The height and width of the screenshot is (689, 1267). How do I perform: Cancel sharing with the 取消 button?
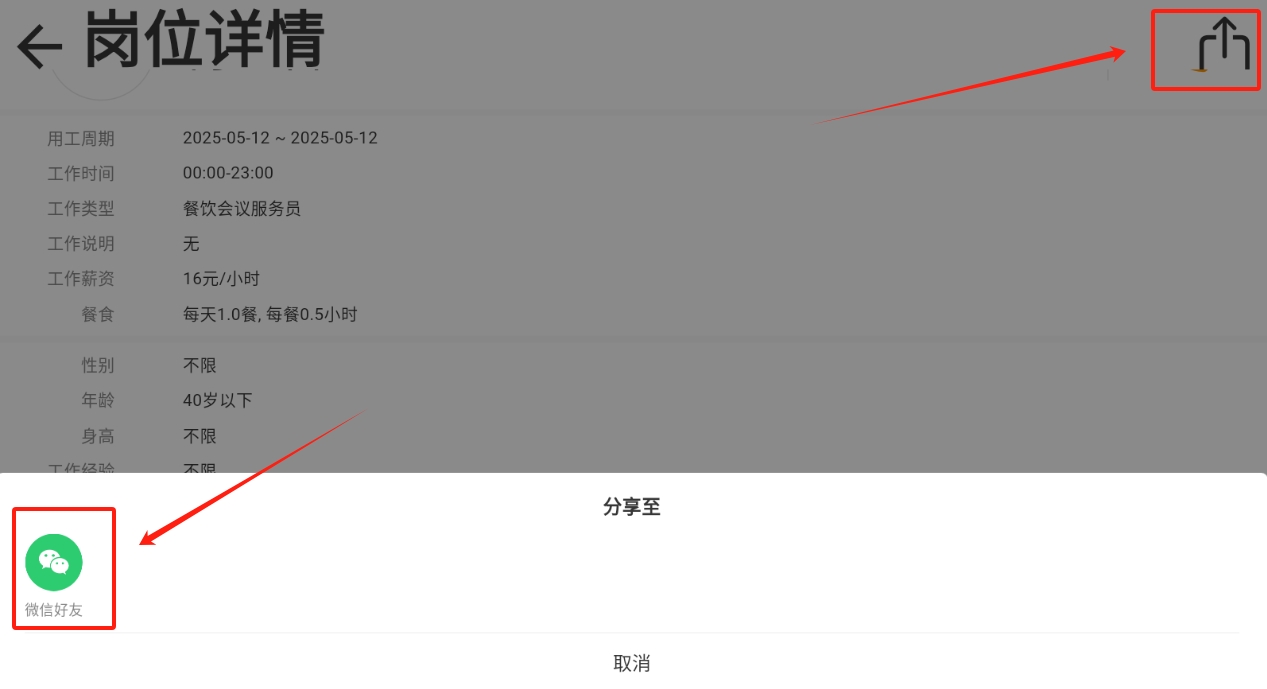click(632, 663)
